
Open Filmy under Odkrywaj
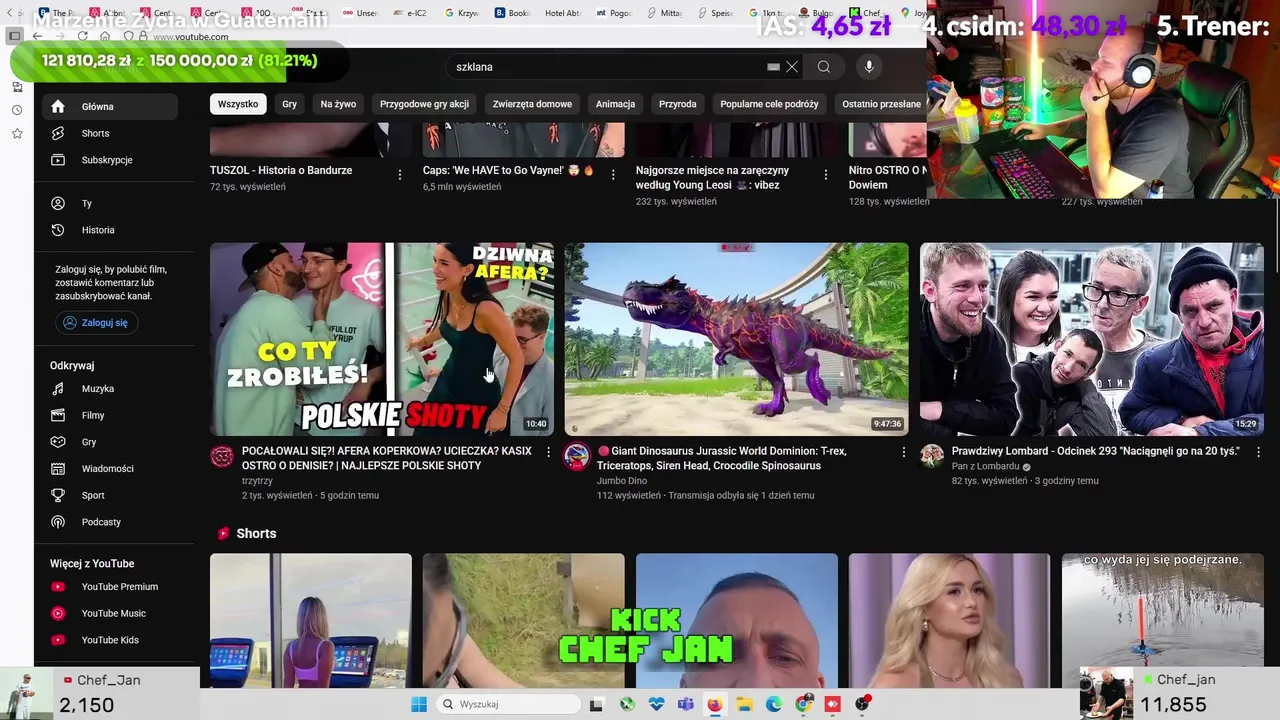pyautogui.click(x=109, y=415)
